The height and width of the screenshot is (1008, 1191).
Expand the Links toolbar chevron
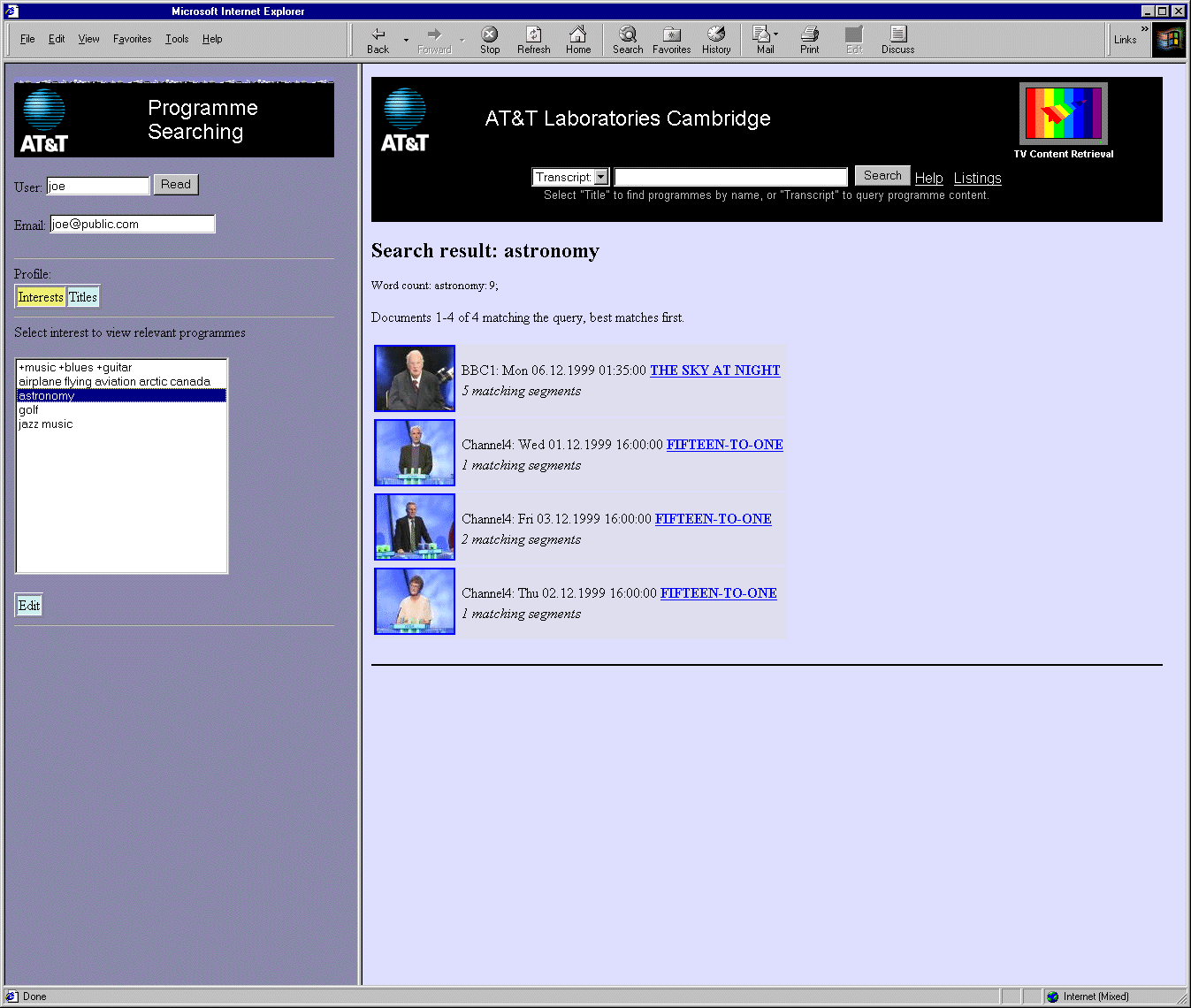point(1145,29)
